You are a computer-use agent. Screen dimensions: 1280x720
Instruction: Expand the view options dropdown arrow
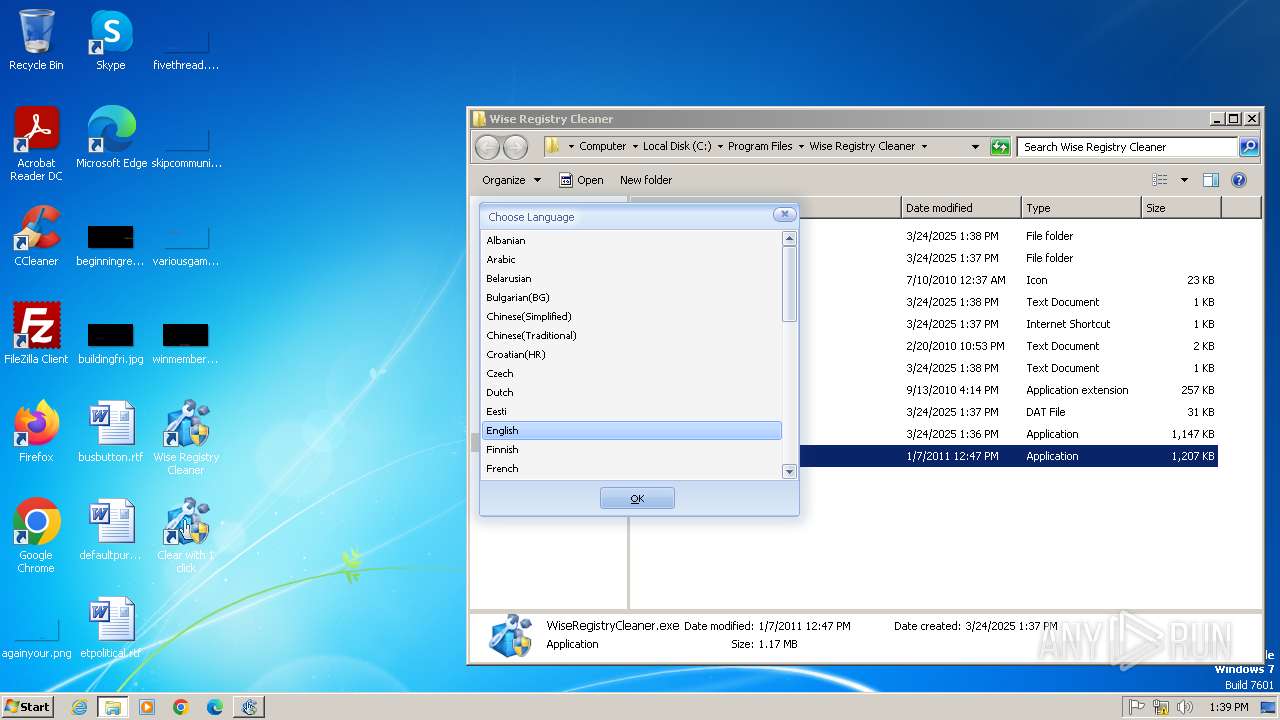pos(1184,180)
